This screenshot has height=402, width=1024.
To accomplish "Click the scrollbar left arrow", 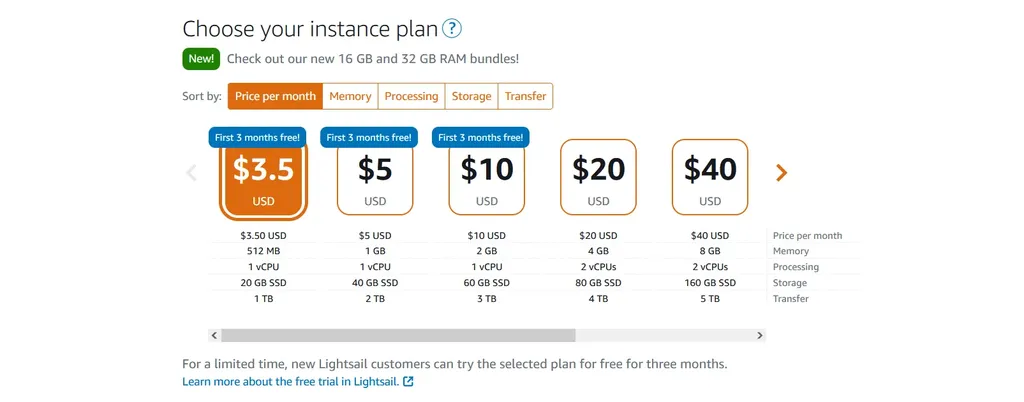I will (x=214, y=335).
